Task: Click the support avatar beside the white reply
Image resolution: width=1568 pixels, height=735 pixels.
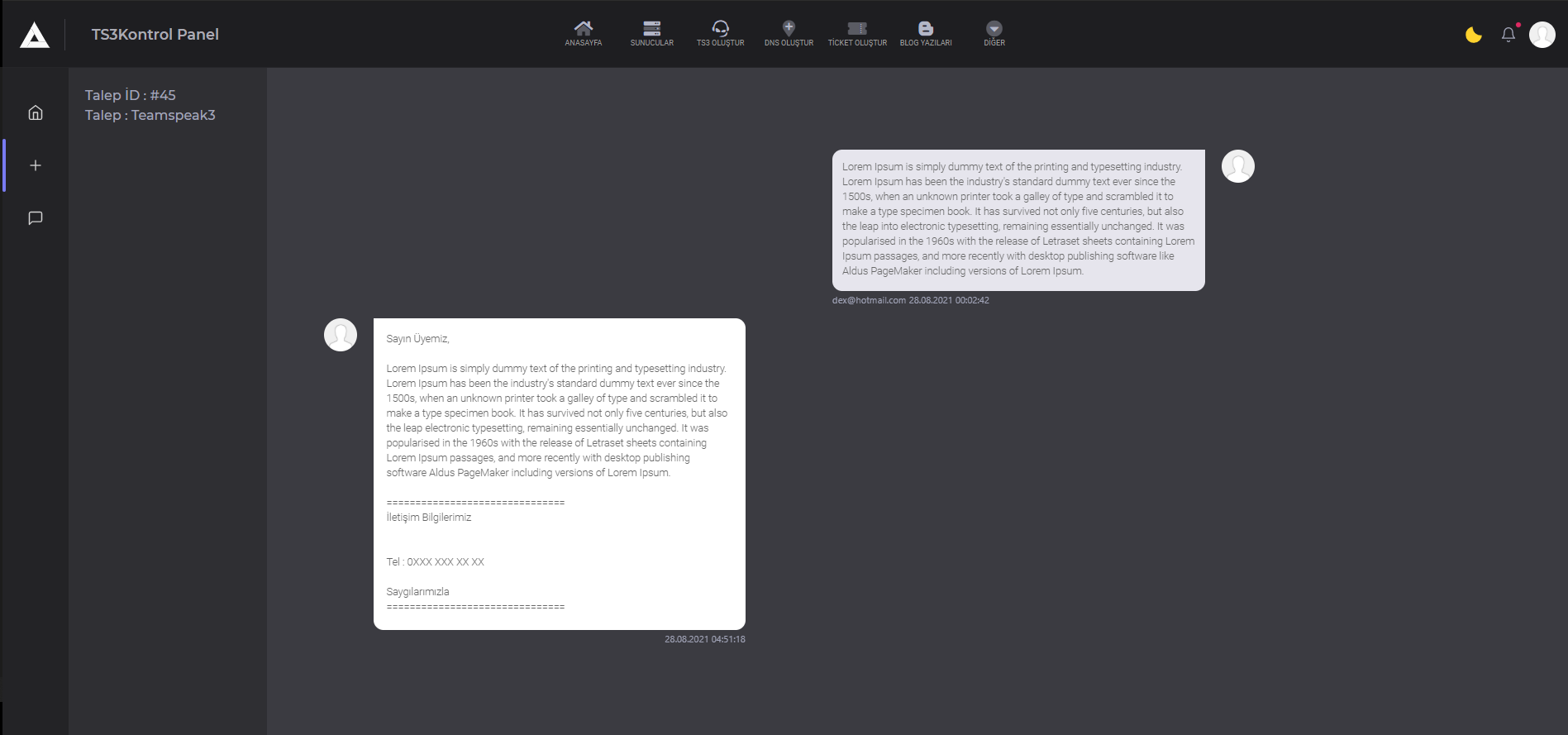Action: coord(341,335)
